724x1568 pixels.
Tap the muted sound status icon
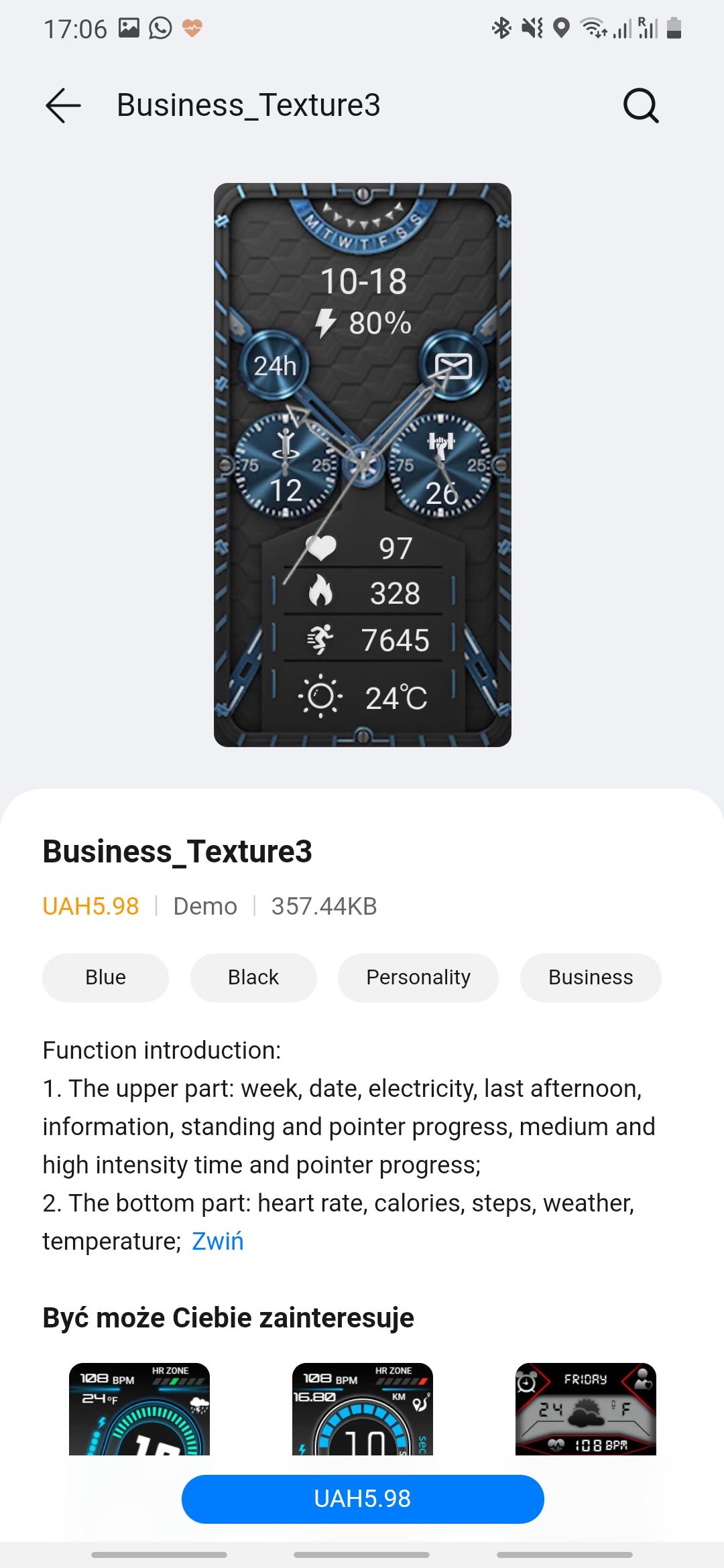532,28
